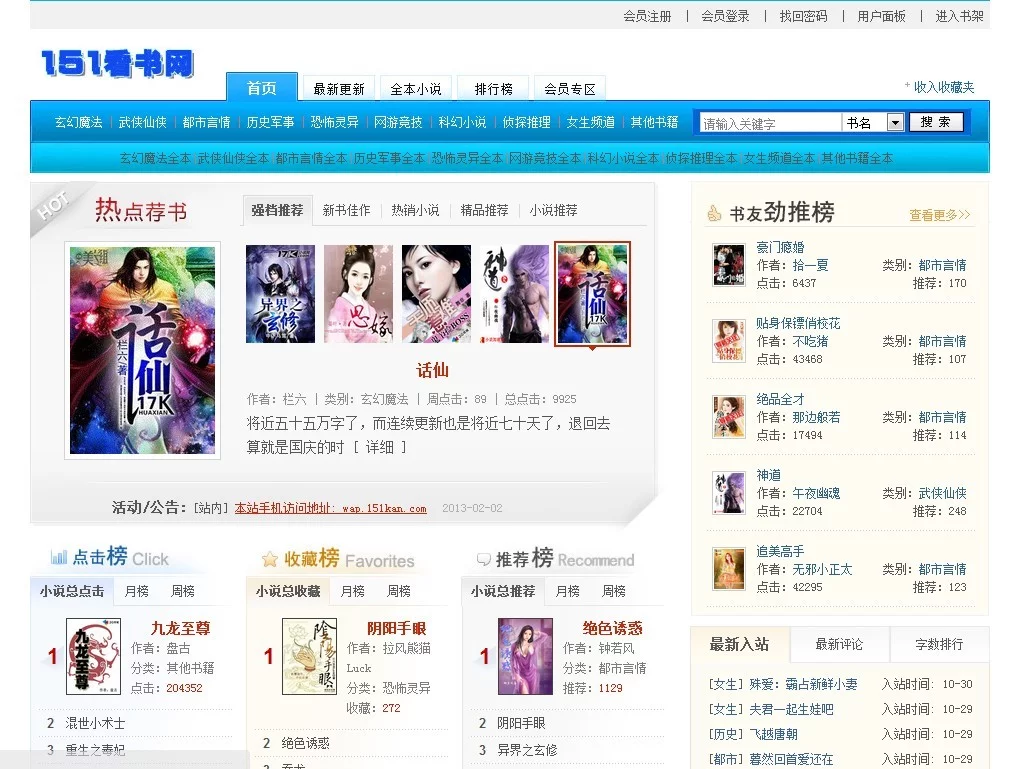Browse the 网游竞技 category
Image resolution: width=1010 pixels, height=769 pixels.
point(398,122)
